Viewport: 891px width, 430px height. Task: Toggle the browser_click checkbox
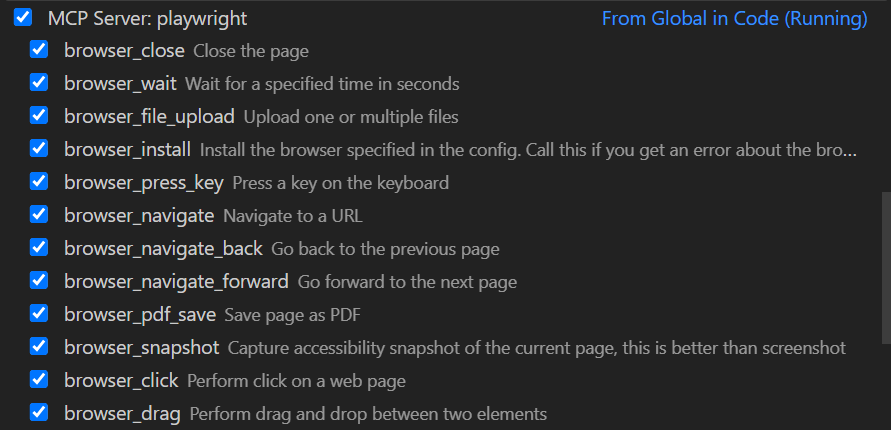[39, 380]
